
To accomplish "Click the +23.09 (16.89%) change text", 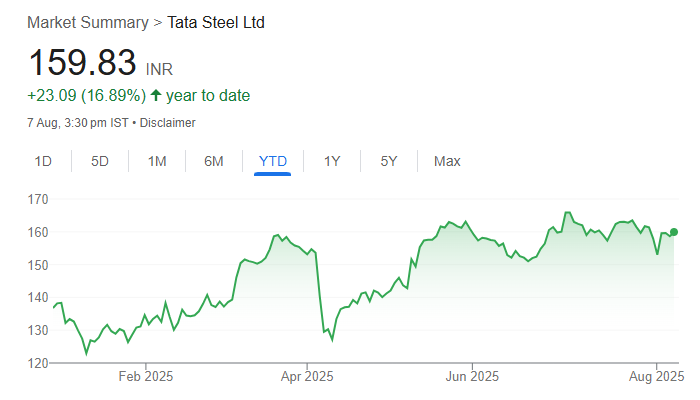I will coord(86,96).
